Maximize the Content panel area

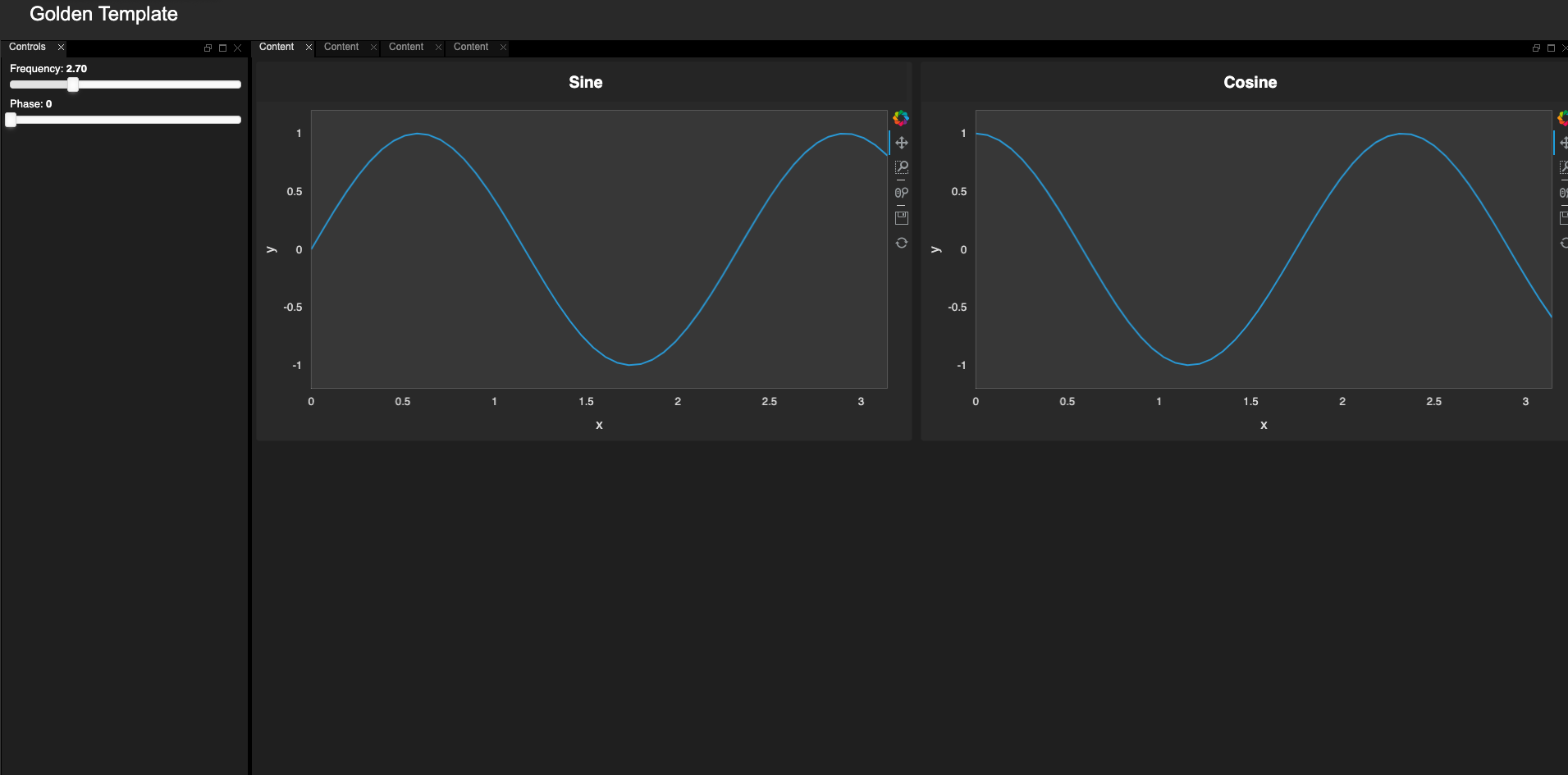point(1550,48)
